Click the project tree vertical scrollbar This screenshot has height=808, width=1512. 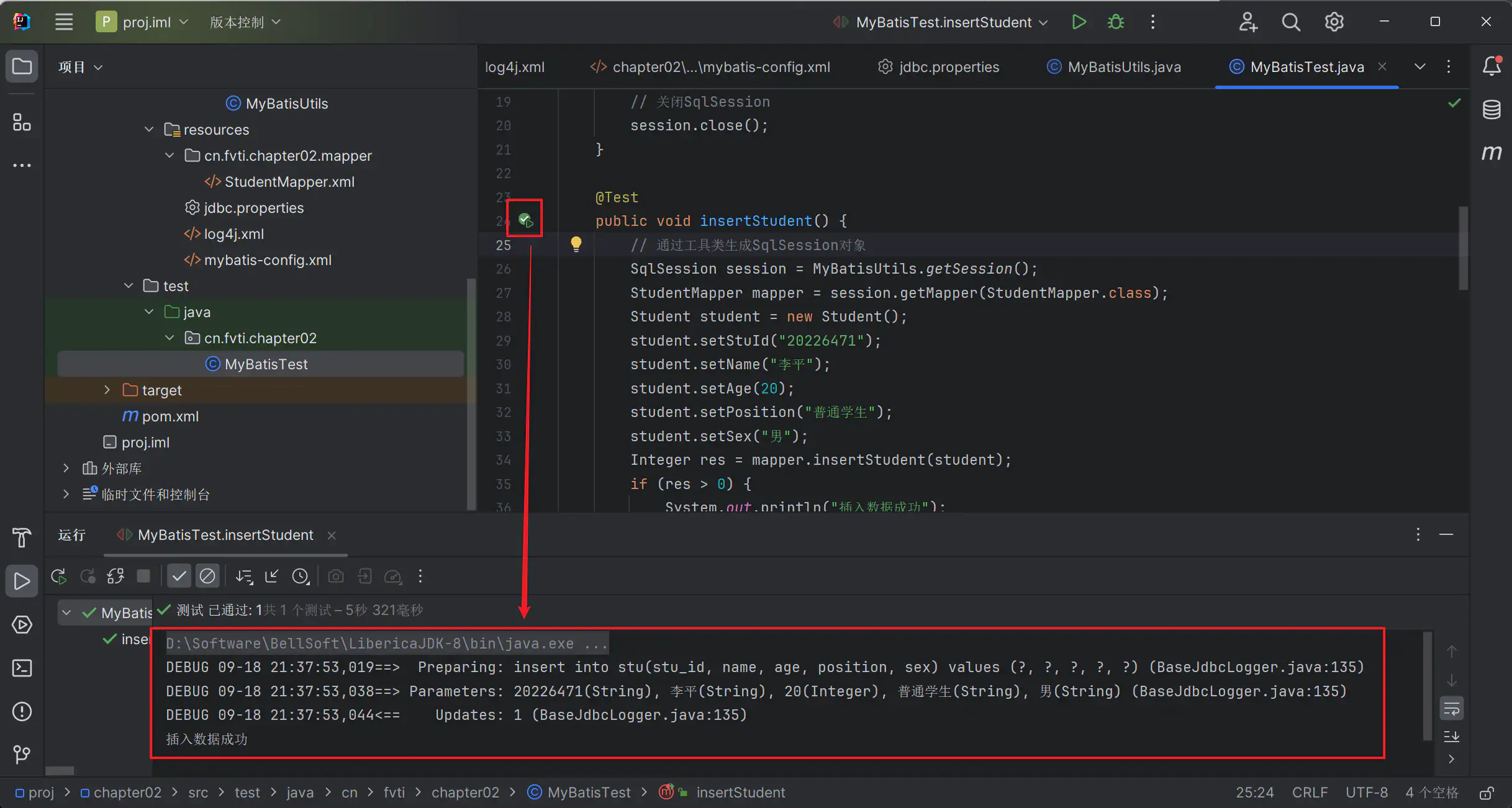click(471, 395)
